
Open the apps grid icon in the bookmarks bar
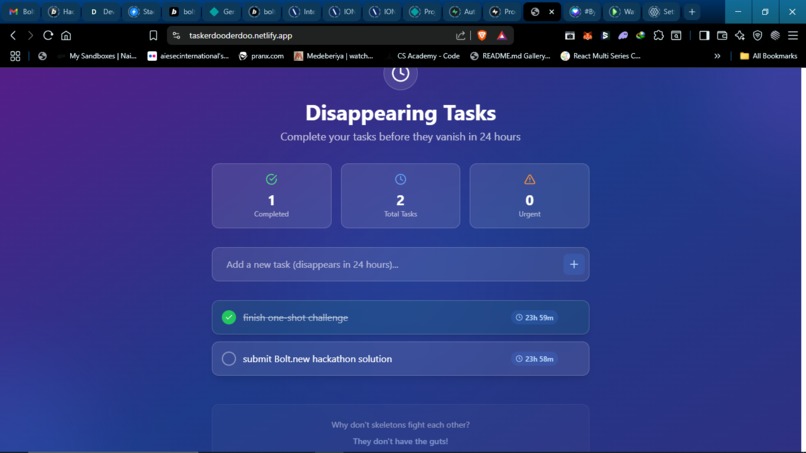15,56
